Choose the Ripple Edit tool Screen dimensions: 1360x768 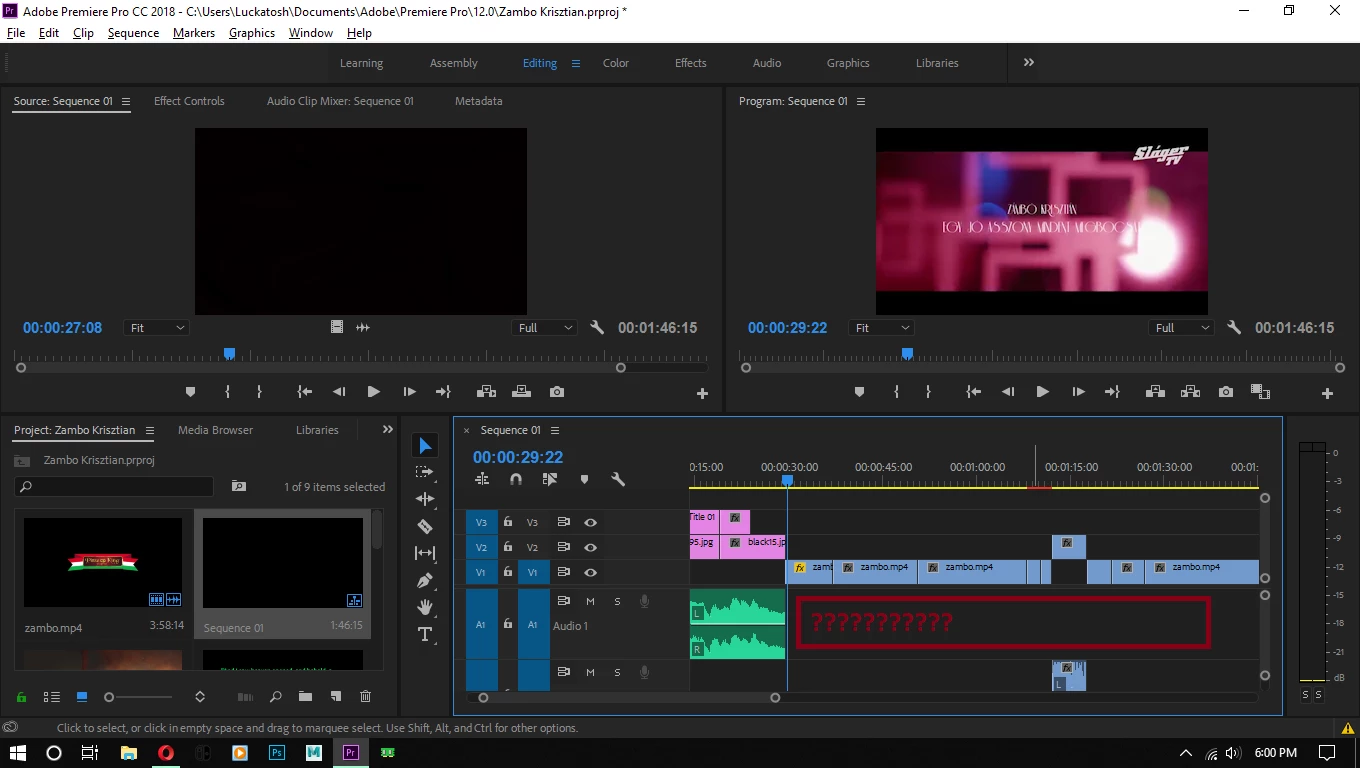click(425, 499)
